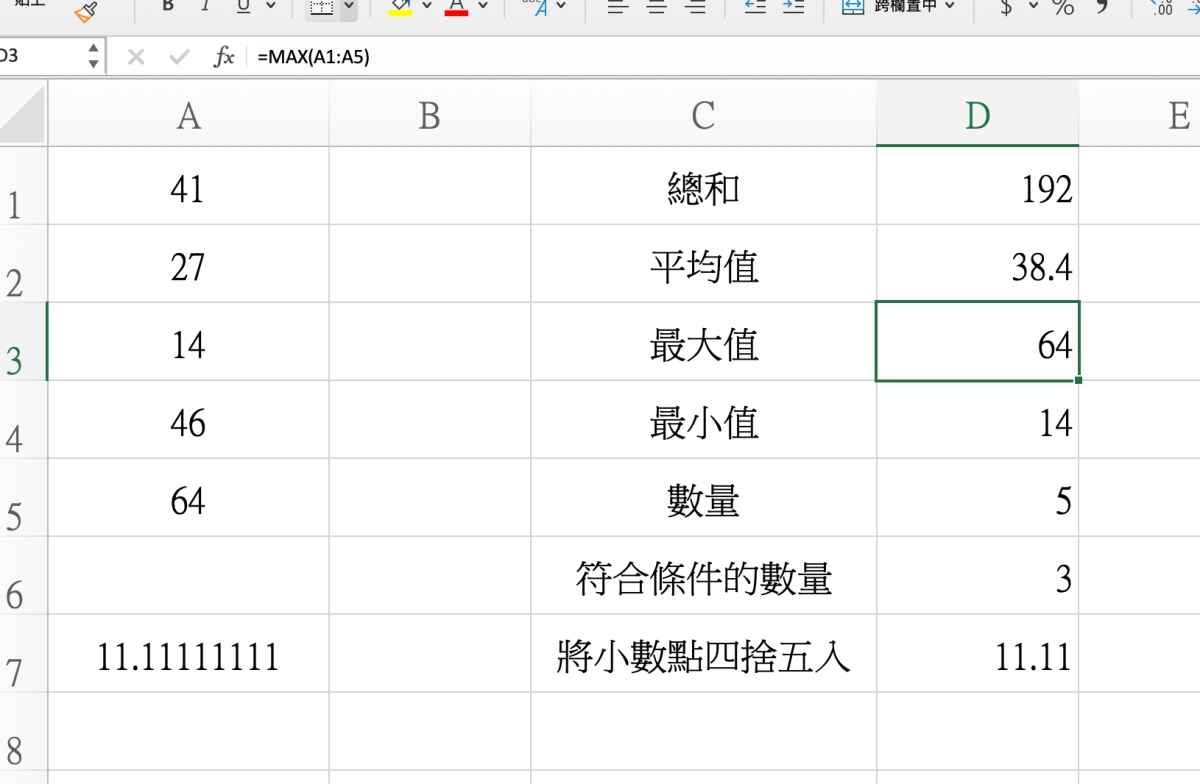This screenshot has width=1200, height=784.
Task: Align text to the right
Action: [x=695, y=7]
